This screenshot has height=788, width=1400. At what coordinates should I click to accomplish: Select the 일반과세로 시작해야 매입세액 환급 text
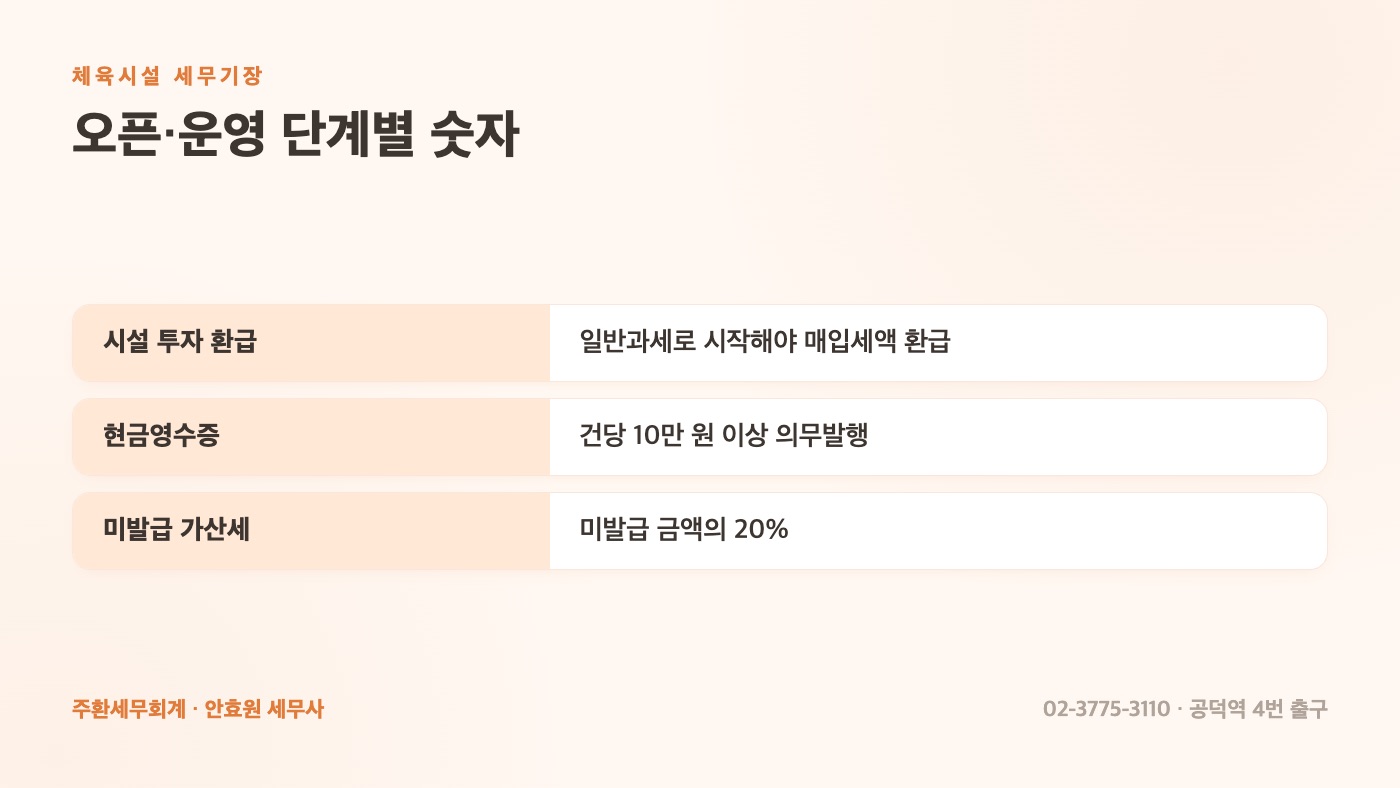765,342
